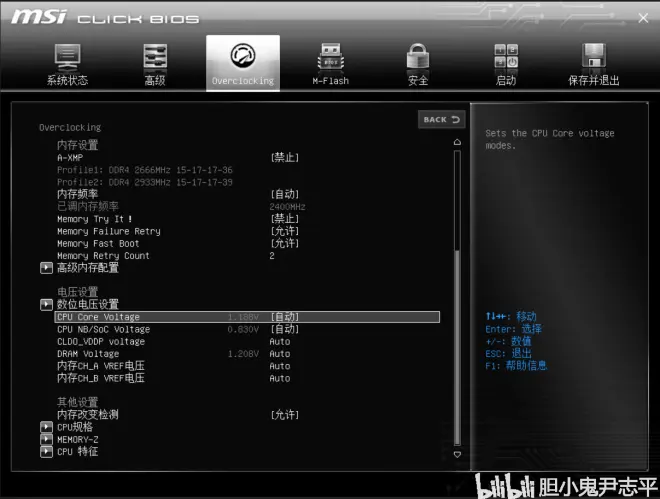This screenshot has width=660, height=499.
Task: Click the 1.188V CPU core reading
Action: point(243,317)
